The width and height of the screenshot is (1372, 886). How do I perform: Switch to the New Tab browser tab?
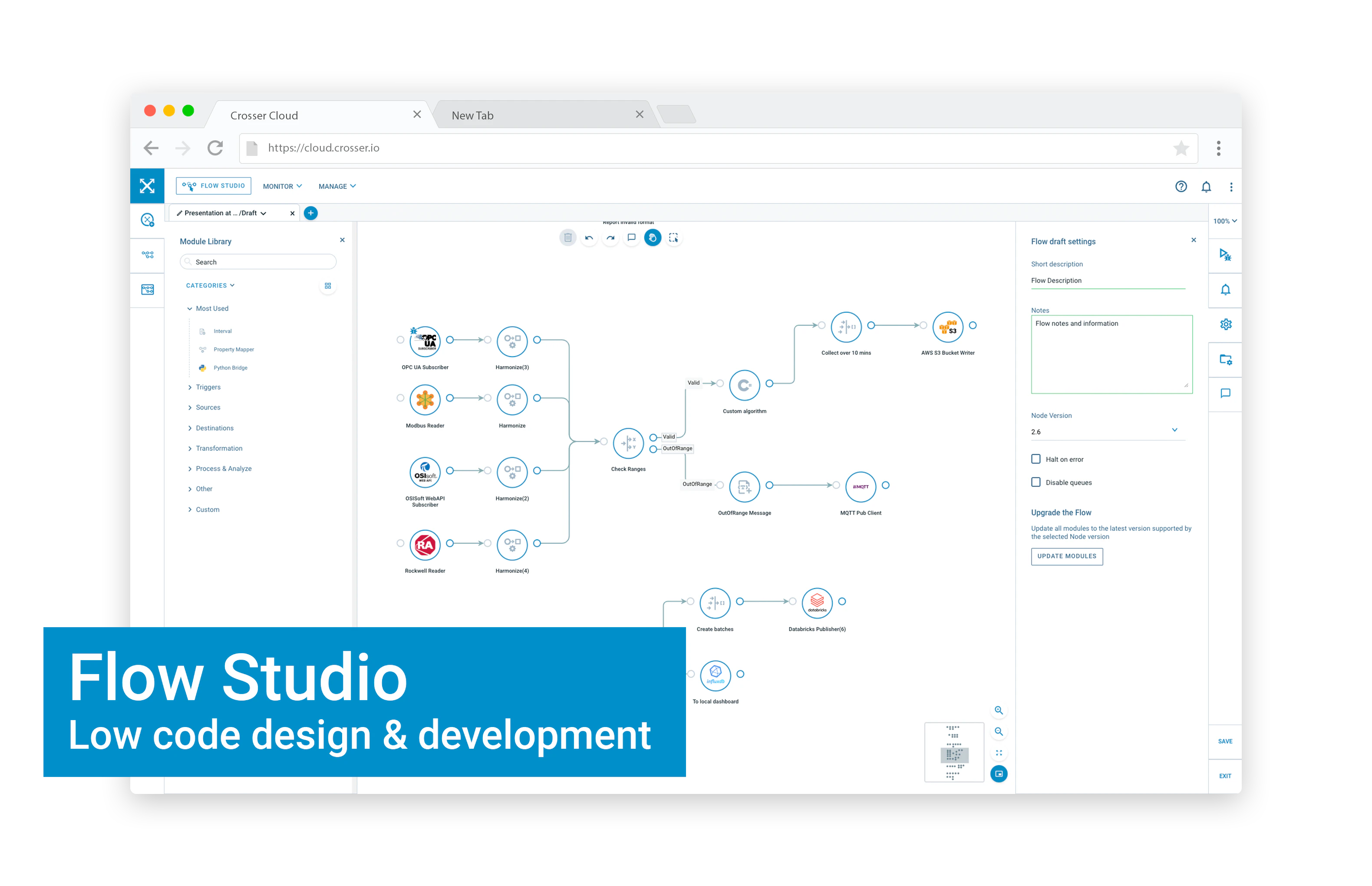(473, 116)
